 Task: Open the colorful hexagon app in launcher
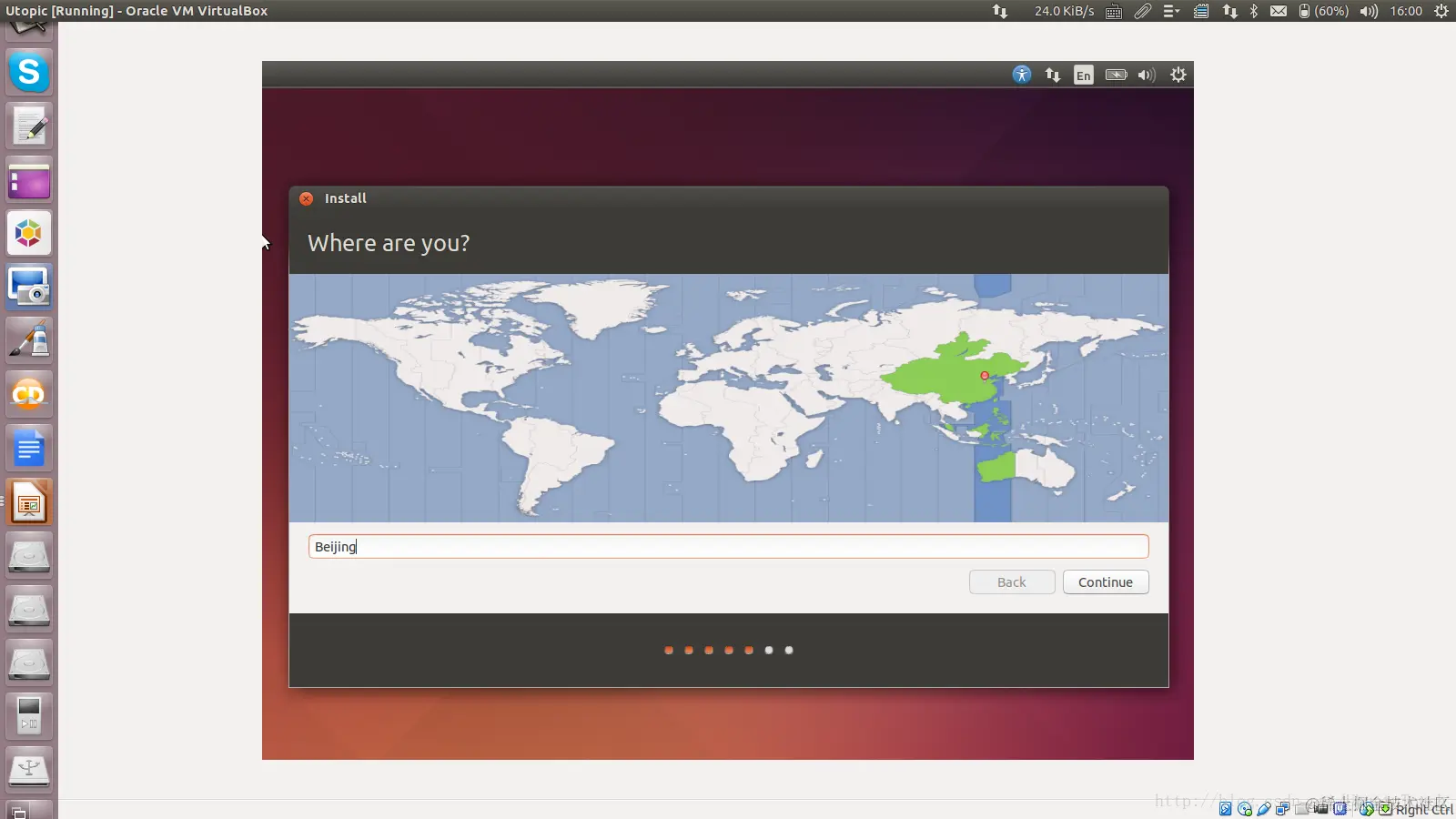(29, 234)
